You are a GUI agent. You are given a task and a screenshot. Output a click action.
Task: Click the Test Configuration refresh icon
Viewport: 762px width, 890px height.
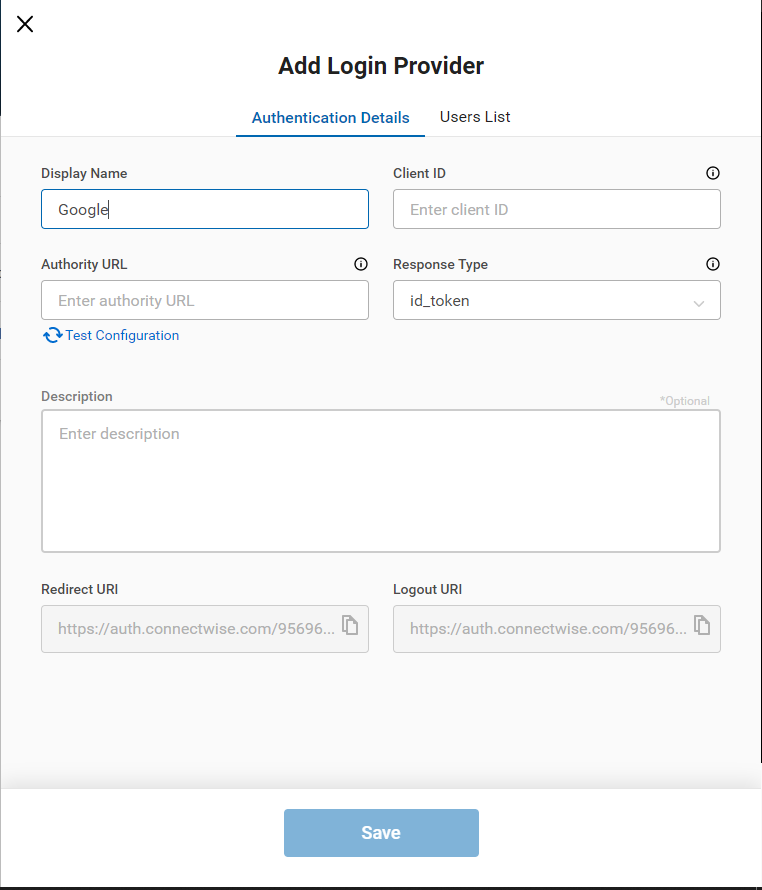(52, 336)
